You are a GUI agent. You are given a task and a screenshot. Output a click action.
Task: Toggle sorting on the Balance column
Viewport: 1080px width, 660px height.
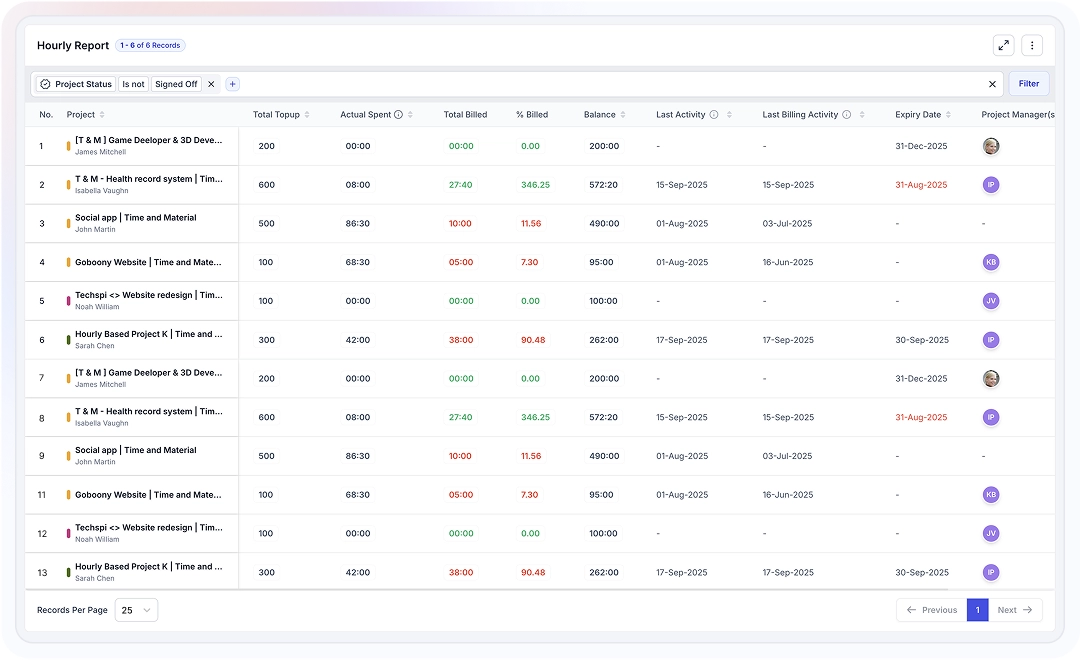pos(623,114)
